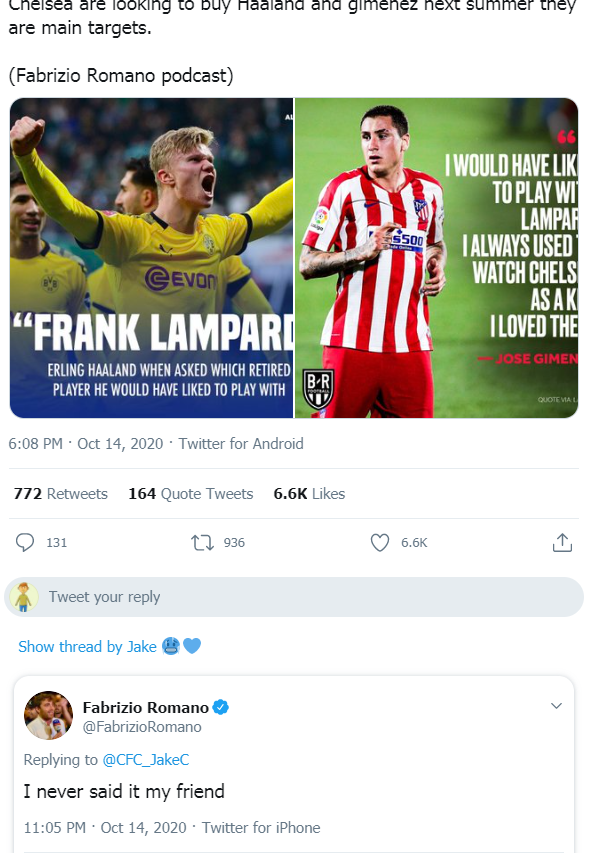The height and width of the screenshot is (853, 607).
Task: Open the reply tweet's chevron menu
Action: tap(557, 706)
